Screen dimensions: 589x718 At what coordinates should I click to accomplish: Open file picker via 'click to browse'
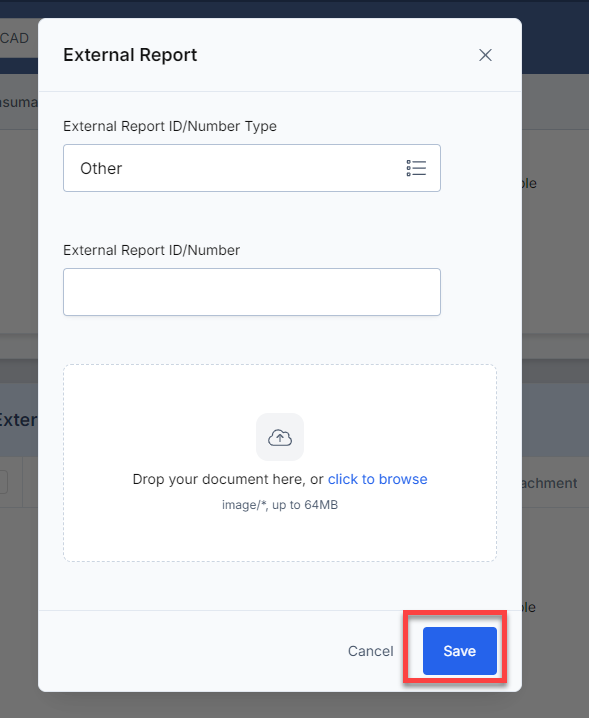click(x=377, y=479)
